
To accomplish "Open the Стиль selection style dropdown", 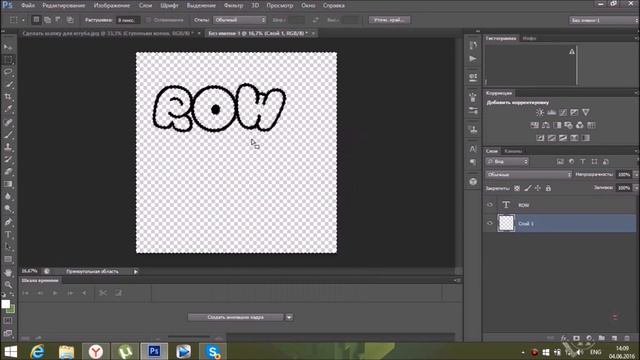I will point(240,20).
